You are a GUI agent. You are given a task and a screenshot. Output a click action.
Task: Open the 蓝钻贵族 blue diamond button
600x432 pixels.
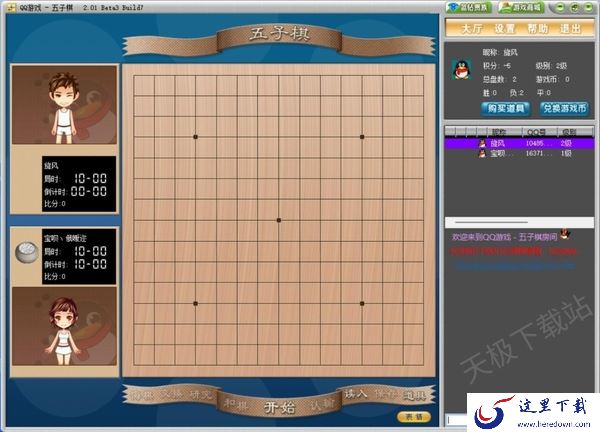pyautogui.click(x=469, y=7)
